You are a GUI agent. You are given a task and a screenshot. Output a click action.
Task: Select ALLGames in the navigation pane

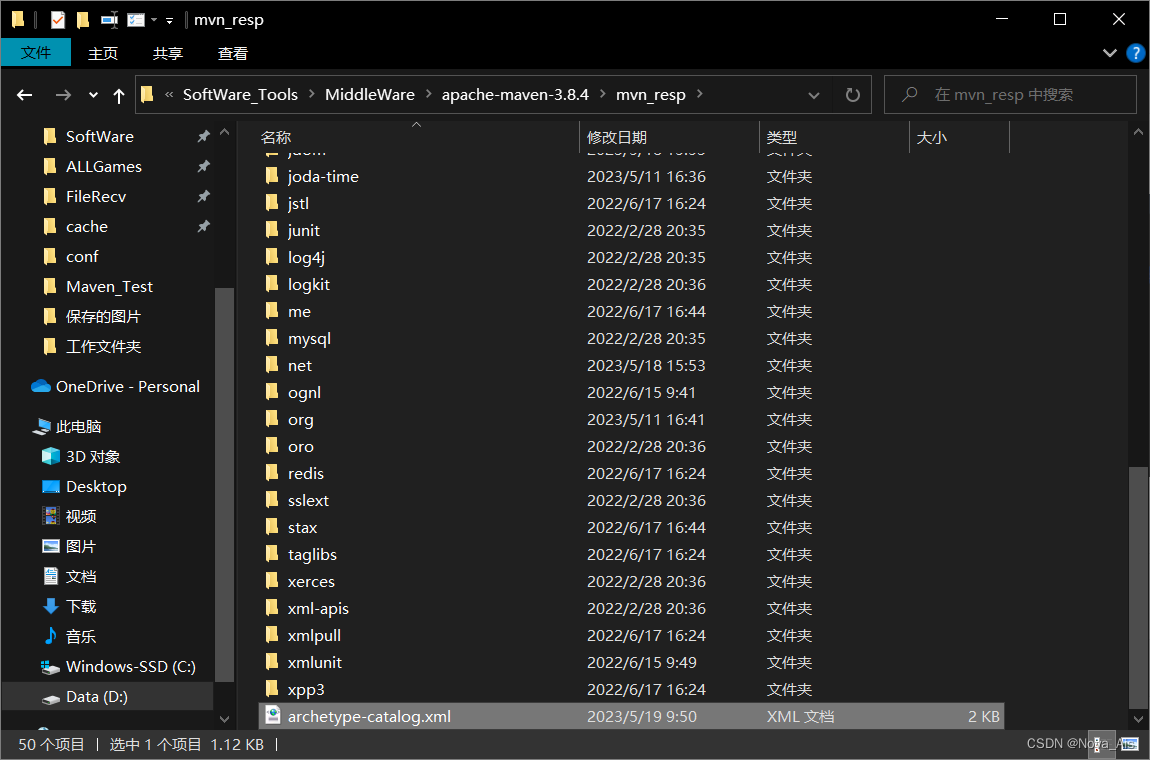click(103, 167)
